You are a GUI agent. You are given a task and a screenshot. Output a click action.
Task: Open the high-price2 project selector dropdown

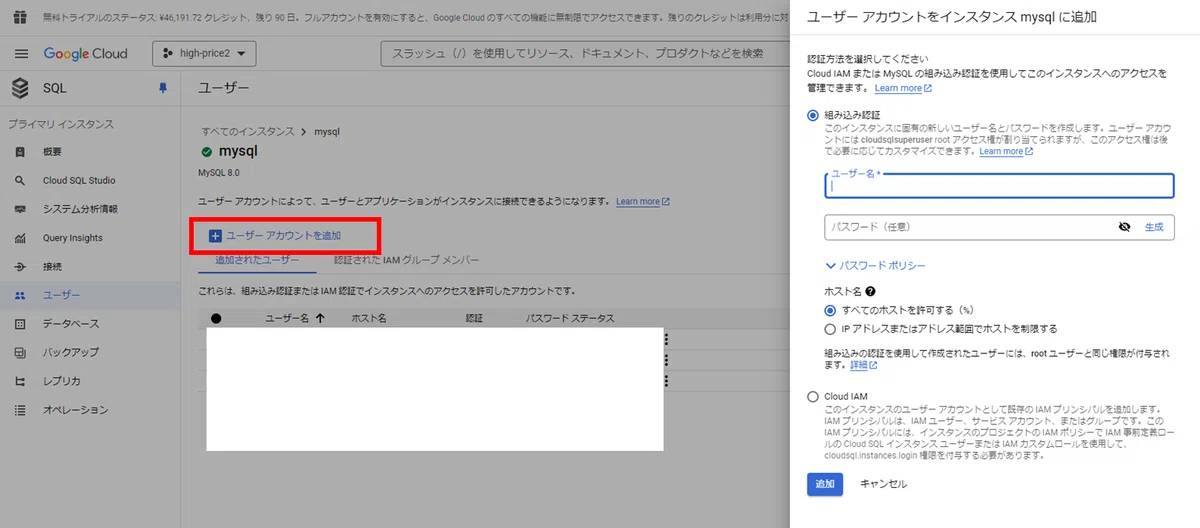pos(205,53)
